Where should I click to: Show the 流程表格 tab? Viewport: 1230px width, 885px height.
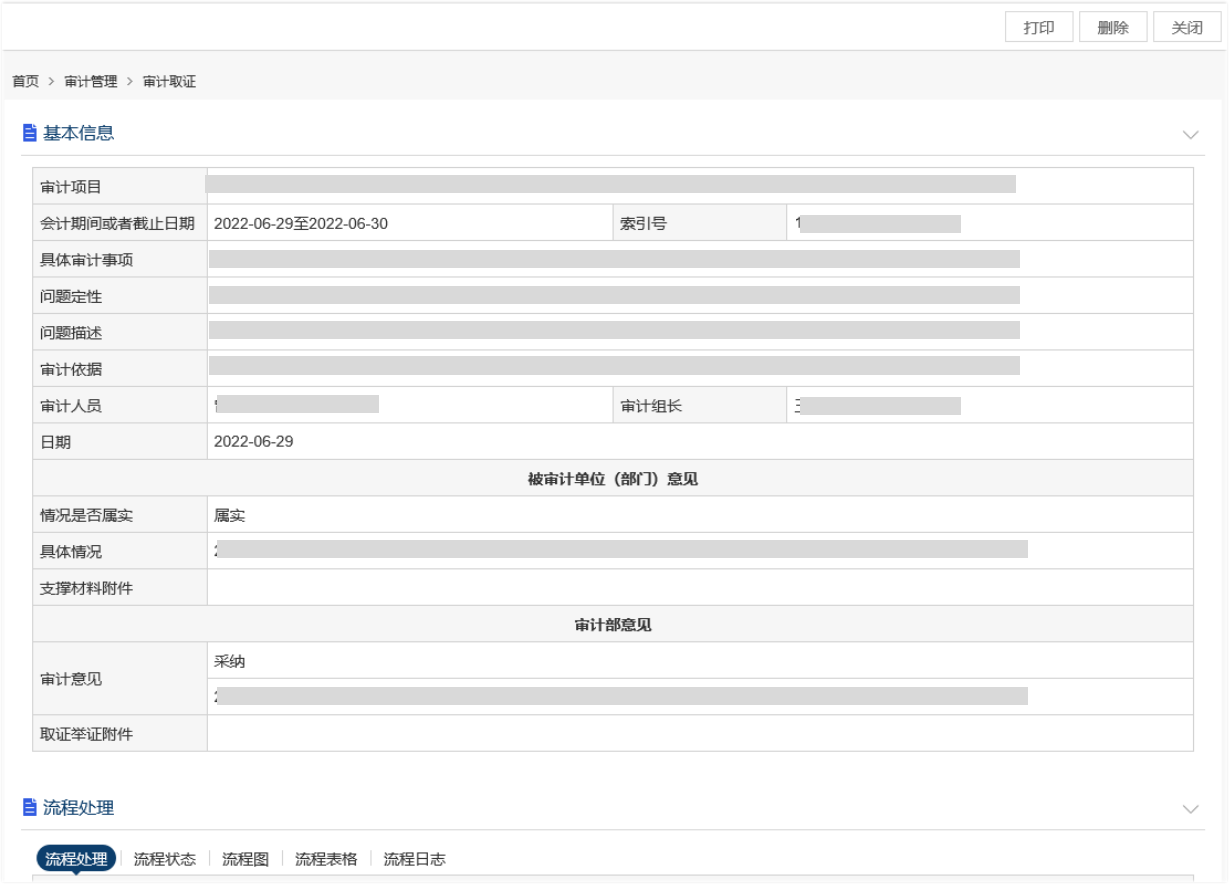point(326,859)
